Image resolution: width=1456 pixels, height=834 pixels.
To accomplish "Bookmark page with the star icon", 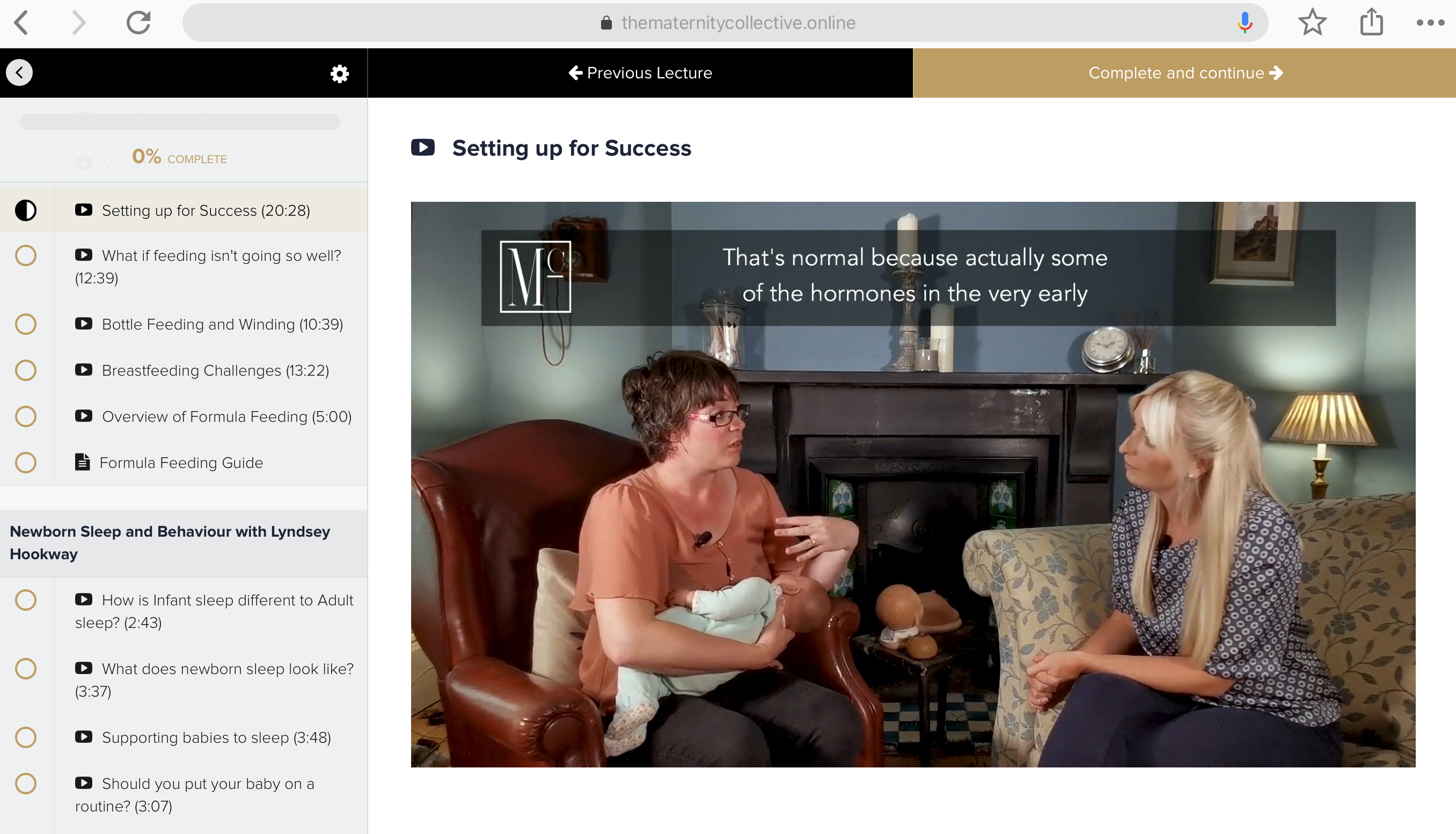I will (1312, 23).
